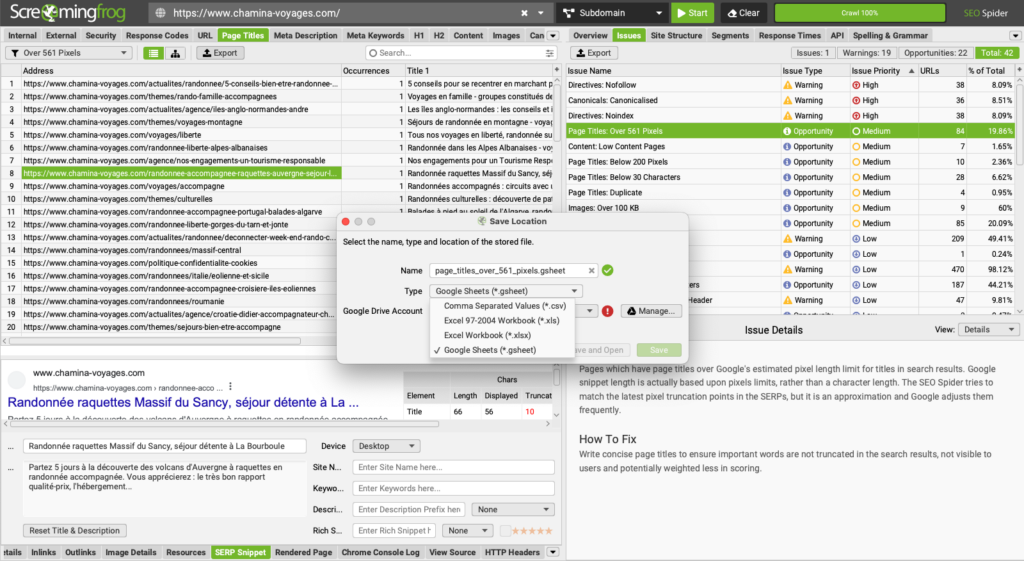Image resolution: width=1024 pixels, height=561 pixels.
Task: Click the Warnings: 19 counter
Action: [x=866, y=53]
